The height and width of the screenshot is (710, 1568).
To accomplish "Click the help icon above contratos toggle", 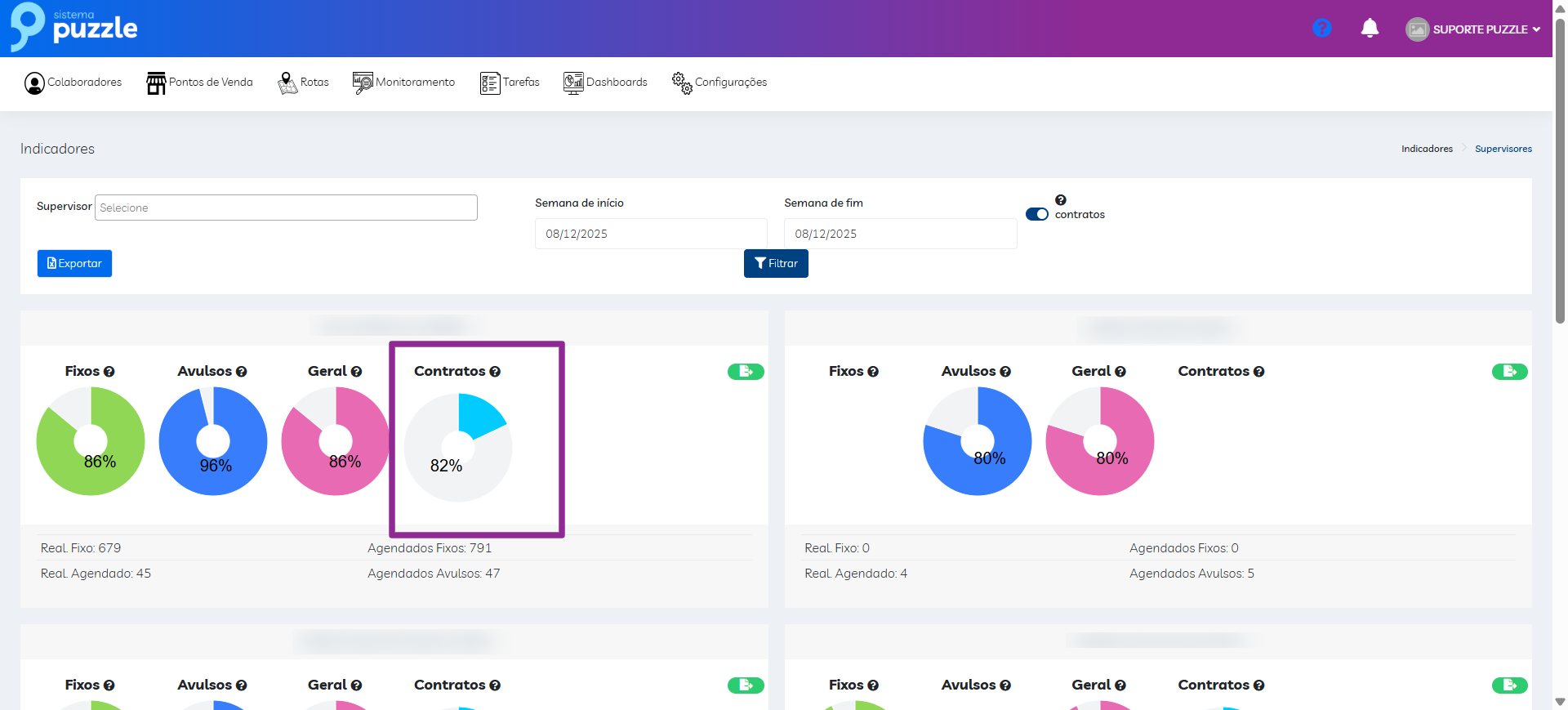I will pyautogui.click(x=1060, y=200).
